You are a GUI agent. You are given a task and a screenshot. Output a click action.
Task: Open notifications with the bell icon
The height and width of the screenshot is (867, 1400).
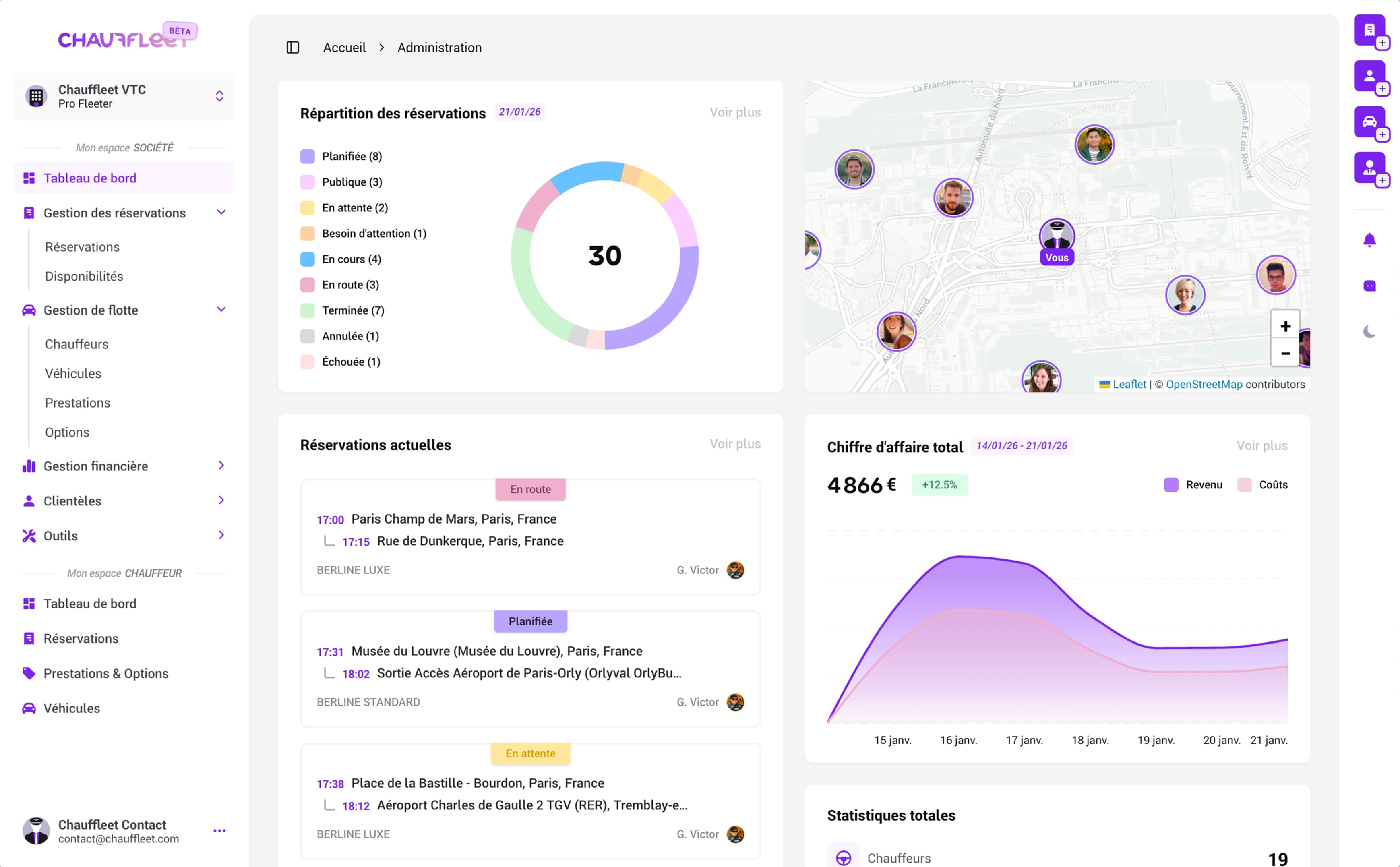(x=1370, y=240)
